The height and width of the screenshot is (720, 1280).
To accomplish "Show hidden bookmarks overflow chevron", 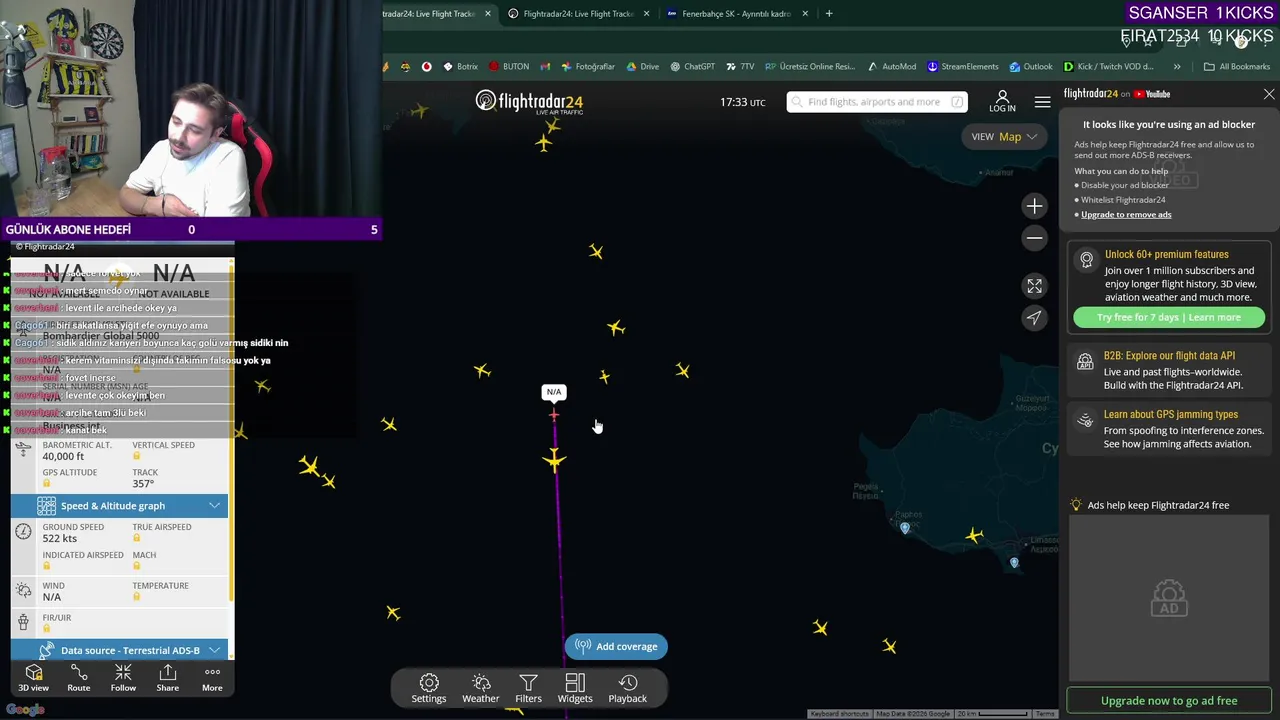I will pyautogui.click(x=1176, y=67).
